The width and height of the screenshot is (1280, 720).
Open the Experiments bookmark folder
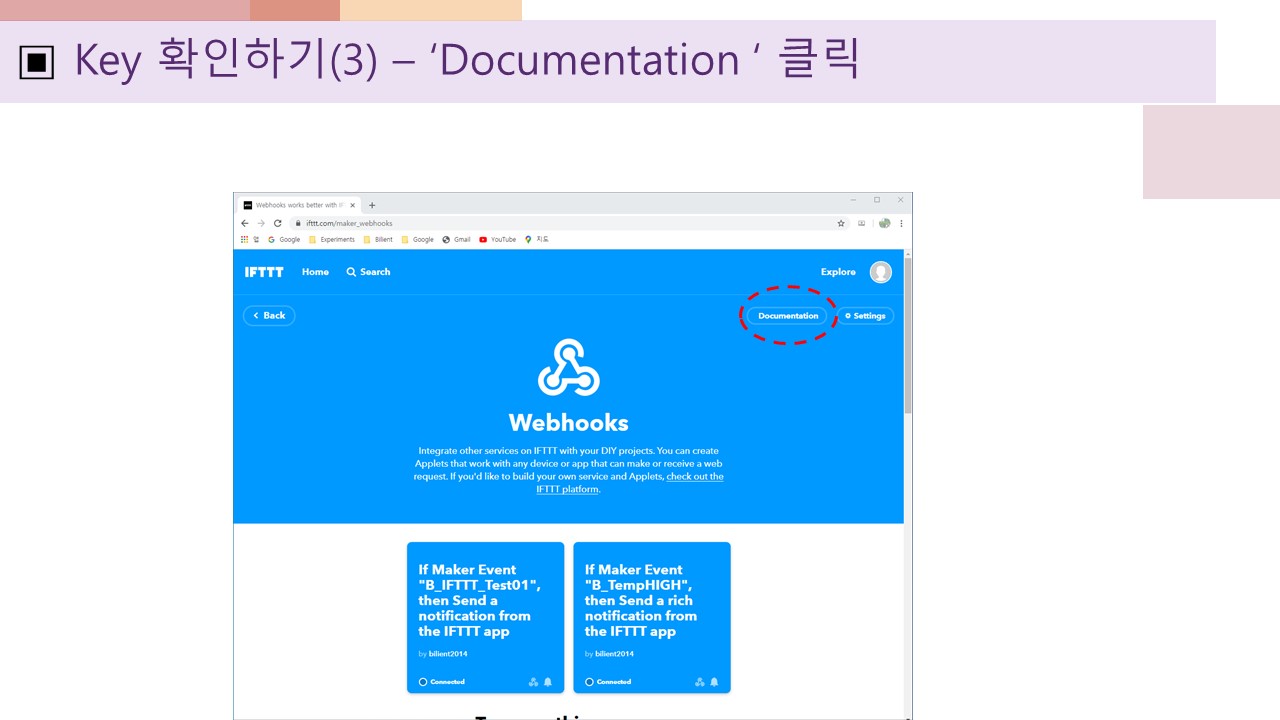pos(332,240)
